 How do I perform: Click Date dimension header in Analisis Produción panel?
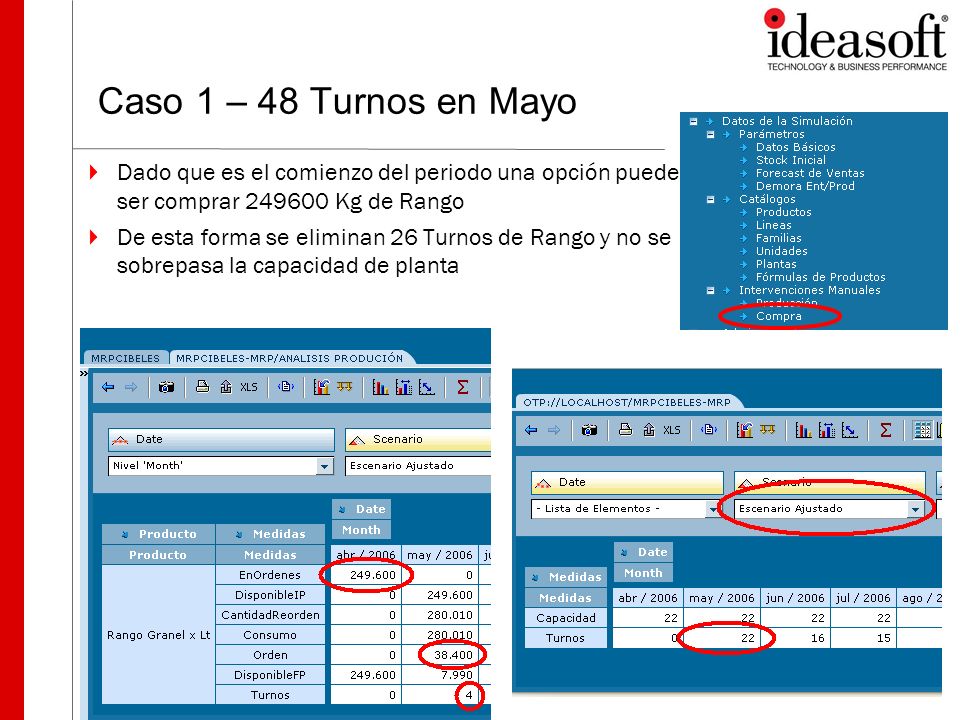pos(221,439)
